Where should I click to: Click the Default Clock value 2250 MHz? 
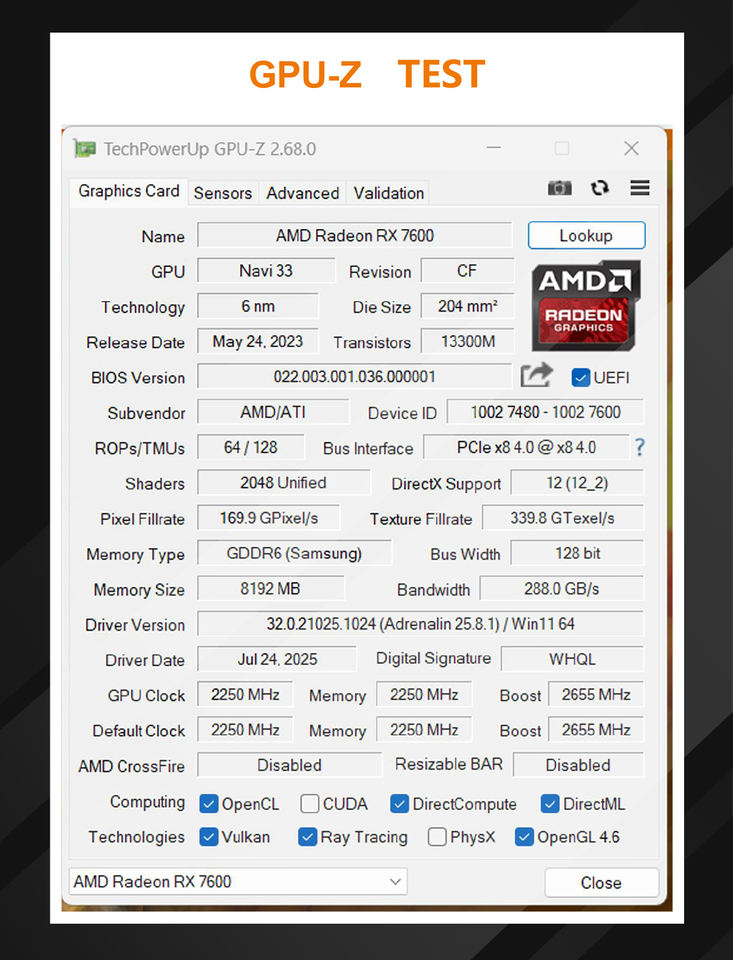pos(245,730)
